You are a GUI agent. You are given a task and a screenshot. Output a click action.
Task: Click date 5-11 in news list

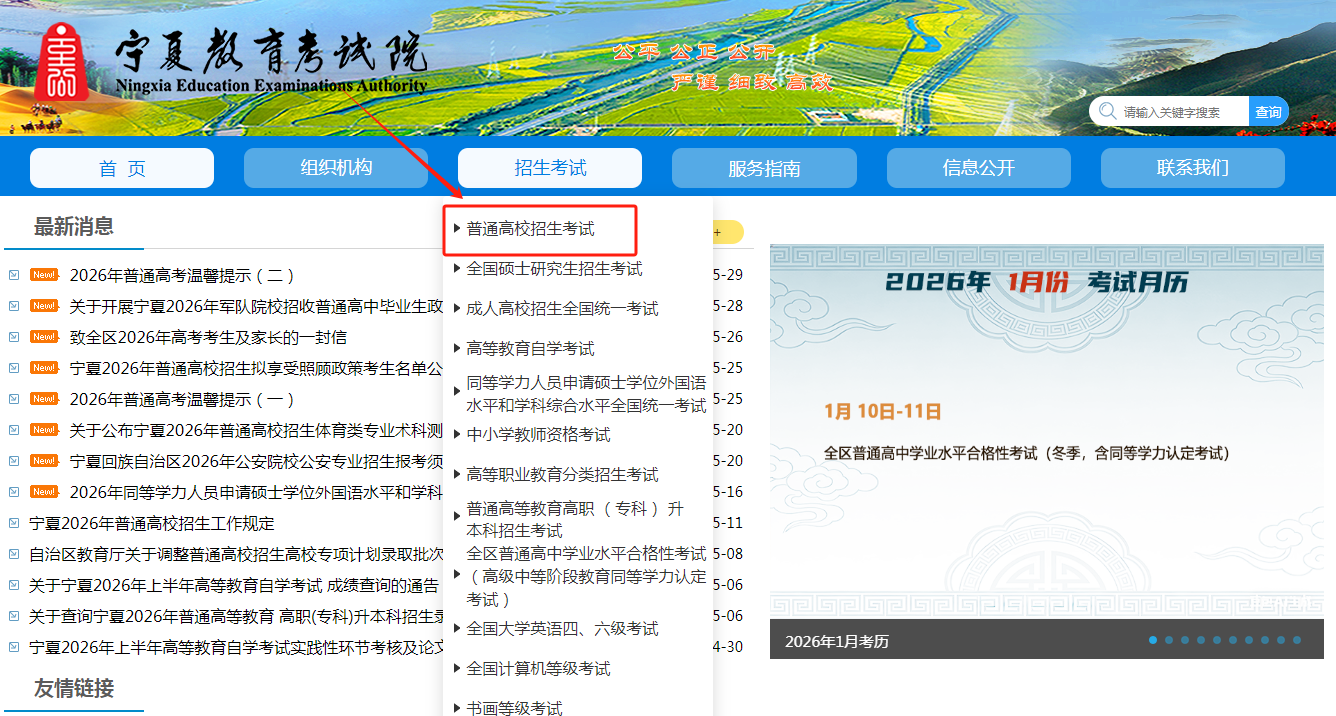(727, 523)
